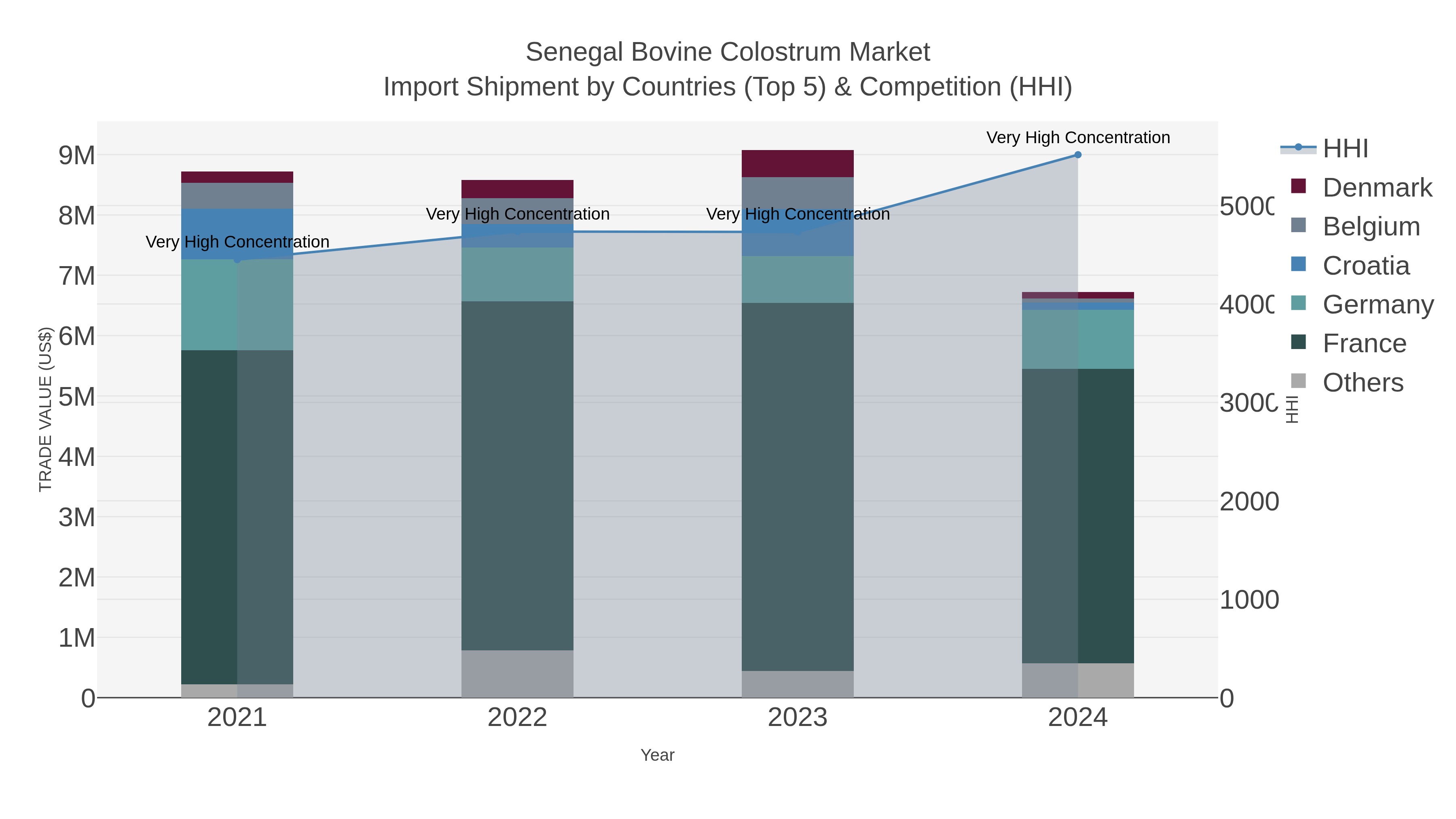
Task: Click the 2000 HHI axis tick label
Action: tap(1249, 502)
